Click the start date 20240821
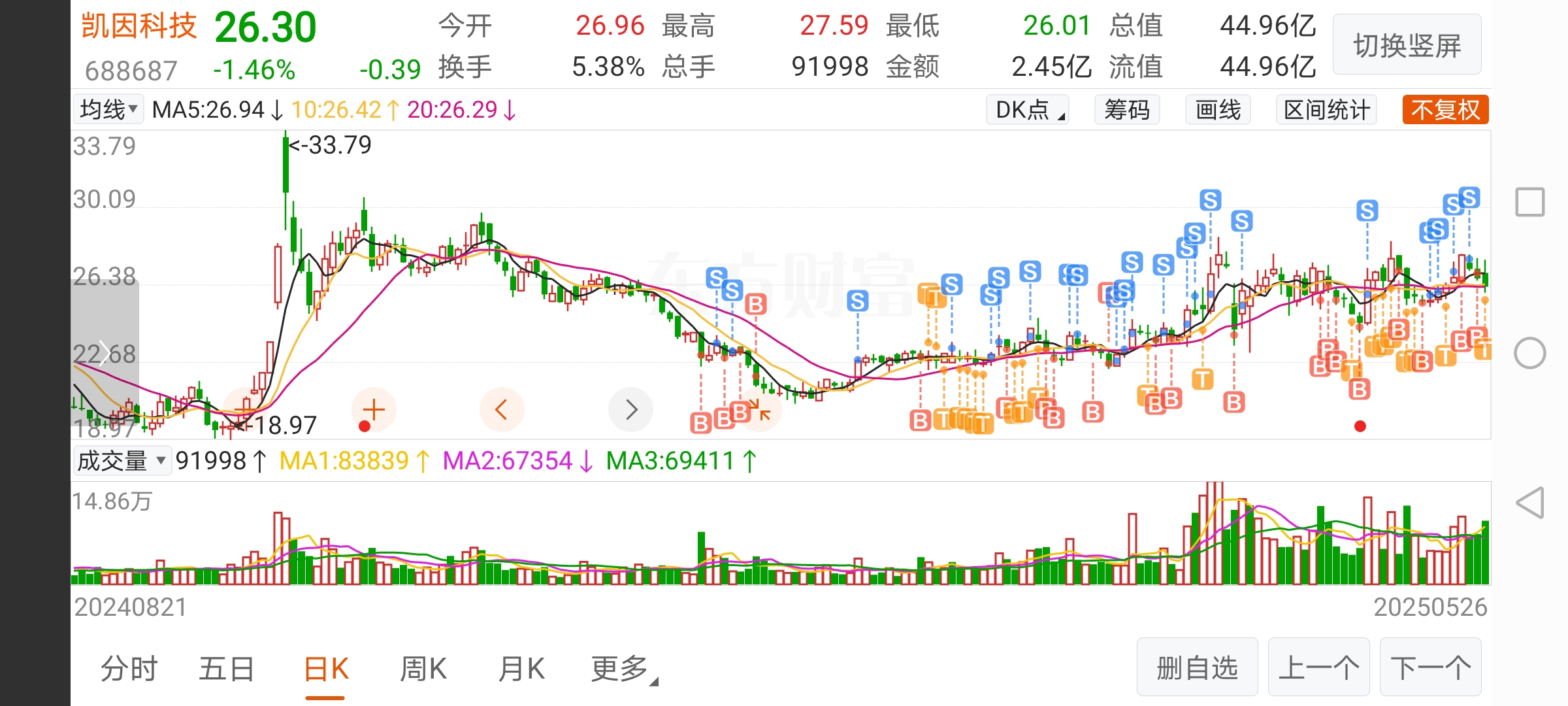This screenshot has width=1568, height=706. 131,607
